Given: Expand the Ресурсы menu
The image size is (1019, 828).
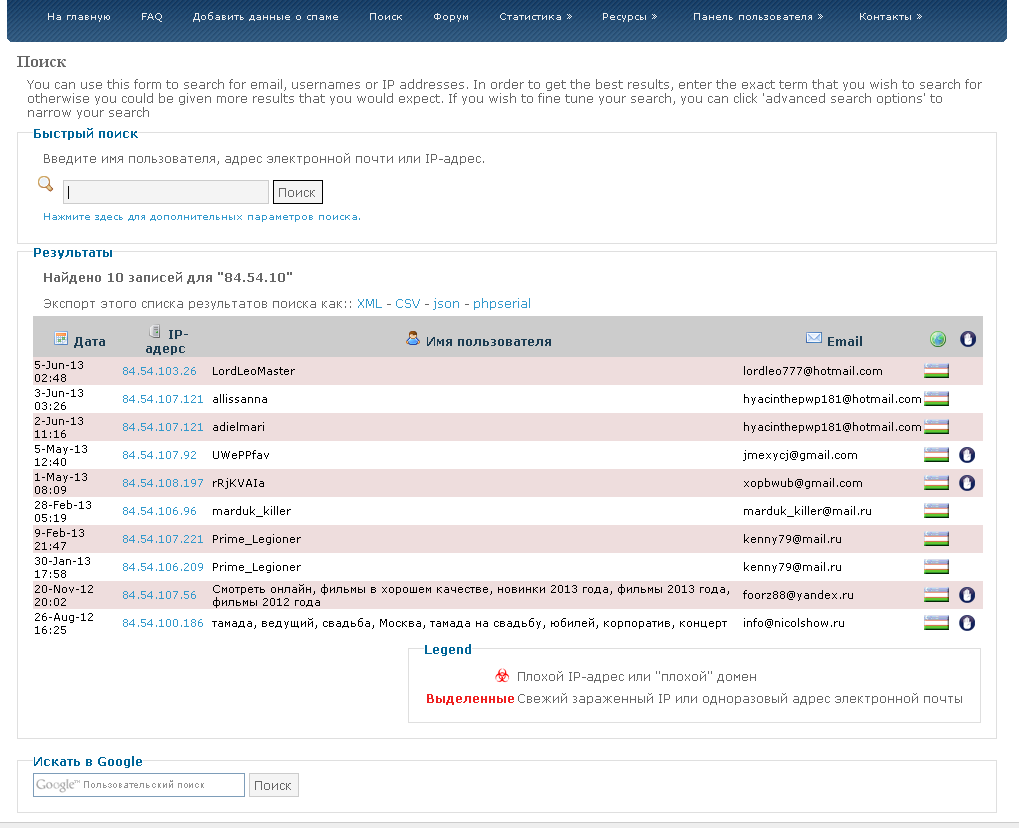Looking at the screenshot, I should pyautogui.click(x=629, y=17).
